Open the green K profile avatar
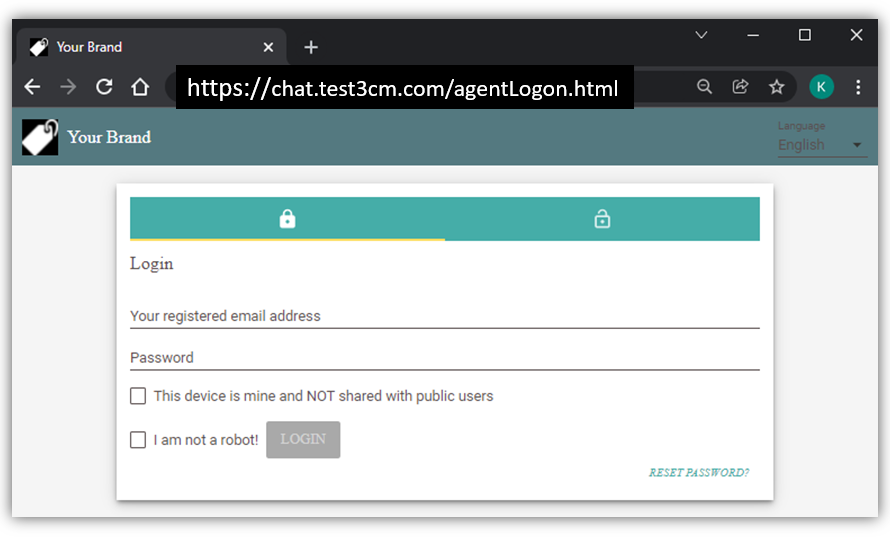The width and height of the screenshot is (890, 537). click(x=821, y=87)
